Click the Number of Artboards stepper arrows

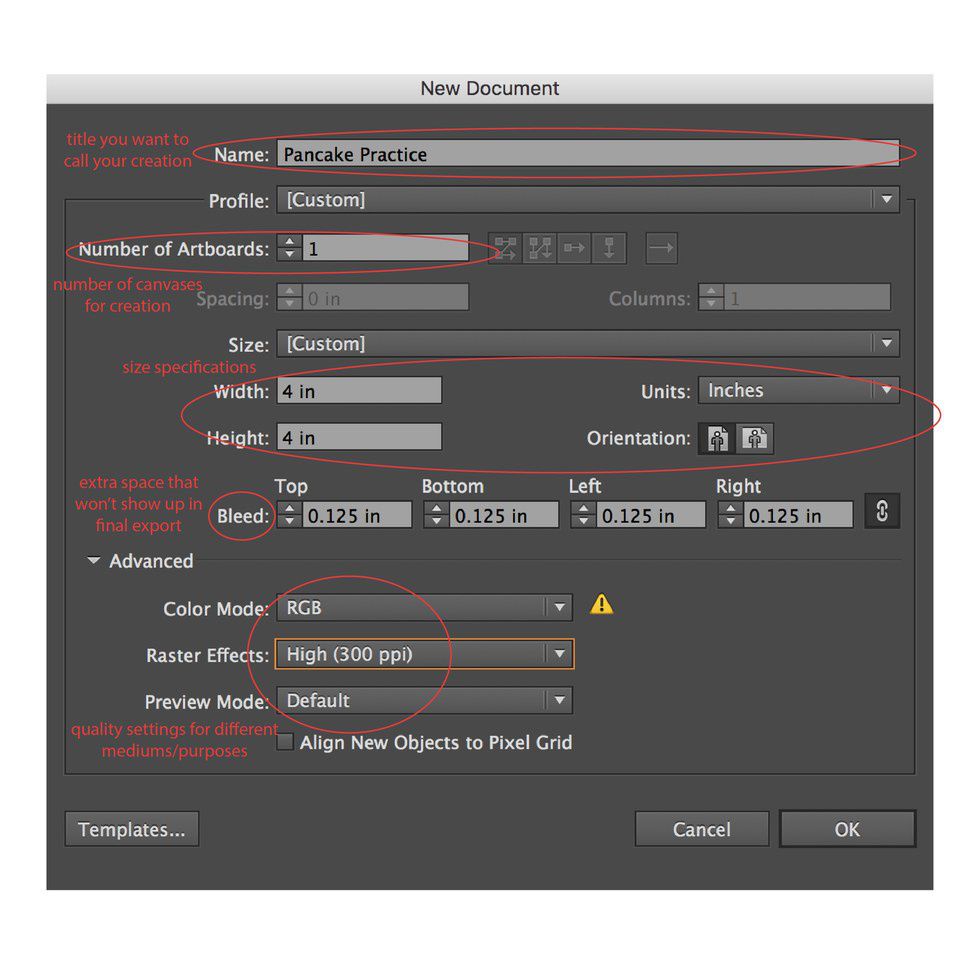click(x=289, y=249)
